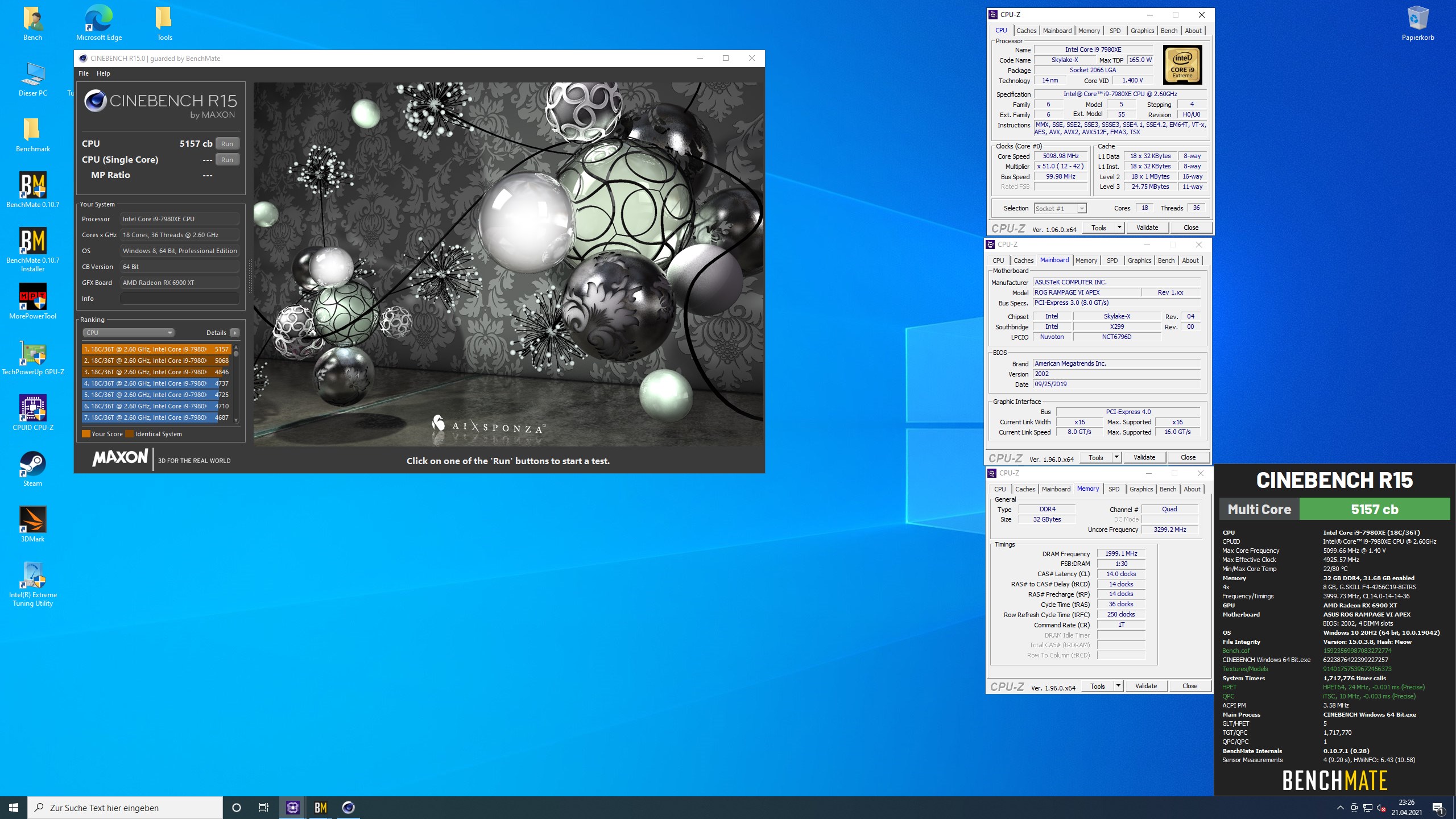The height and width of the screenshot is (819, 1456).
Task: Click Tools button in top CPU-Z window
Action: click(1098, 227)
